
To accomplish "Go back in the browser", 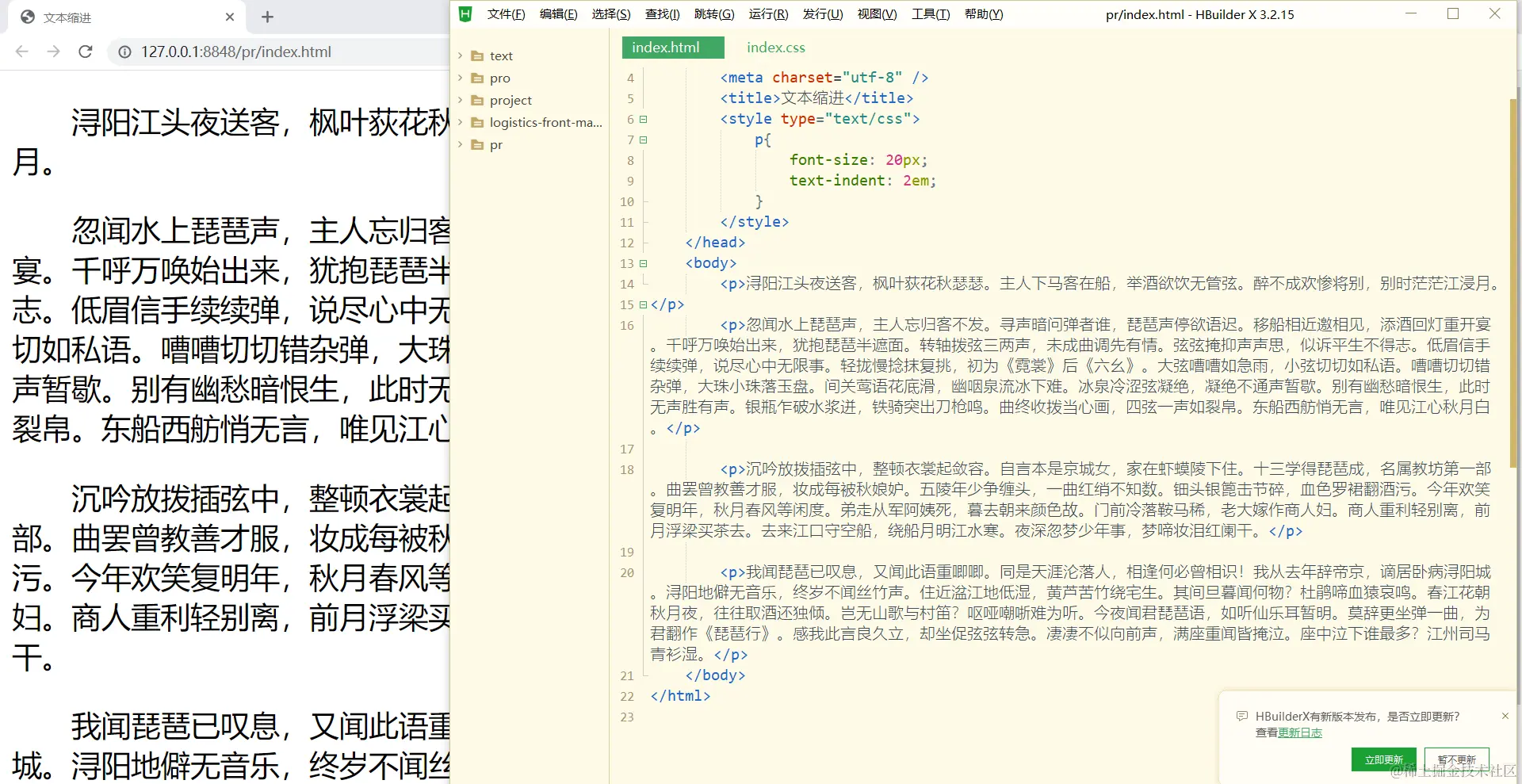I will point(22,52).
